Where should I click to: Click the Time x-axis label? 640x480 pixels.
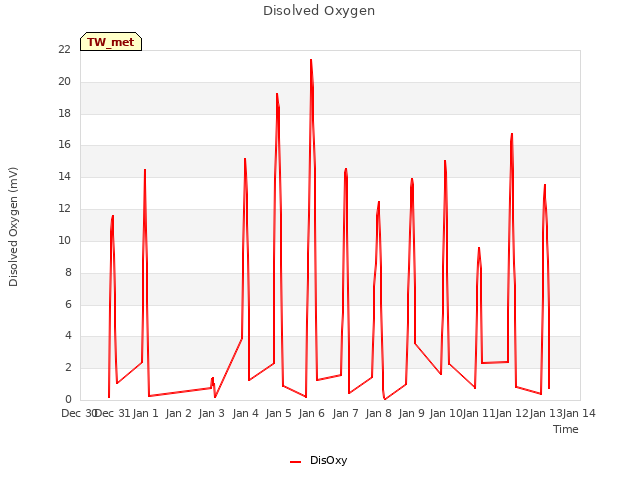566,429
